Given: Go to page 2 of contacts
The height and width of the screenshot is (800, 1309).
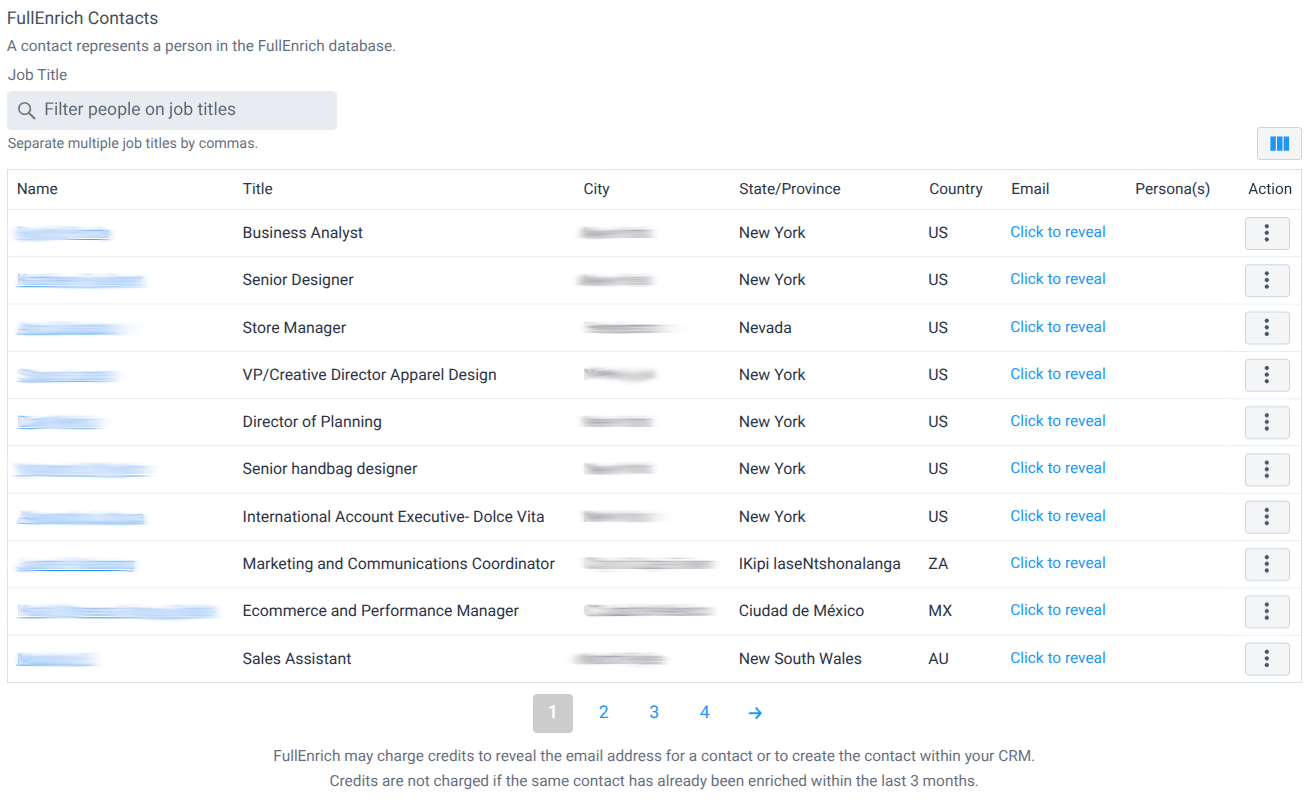Looking at the screenshot, I should [603, 712].
